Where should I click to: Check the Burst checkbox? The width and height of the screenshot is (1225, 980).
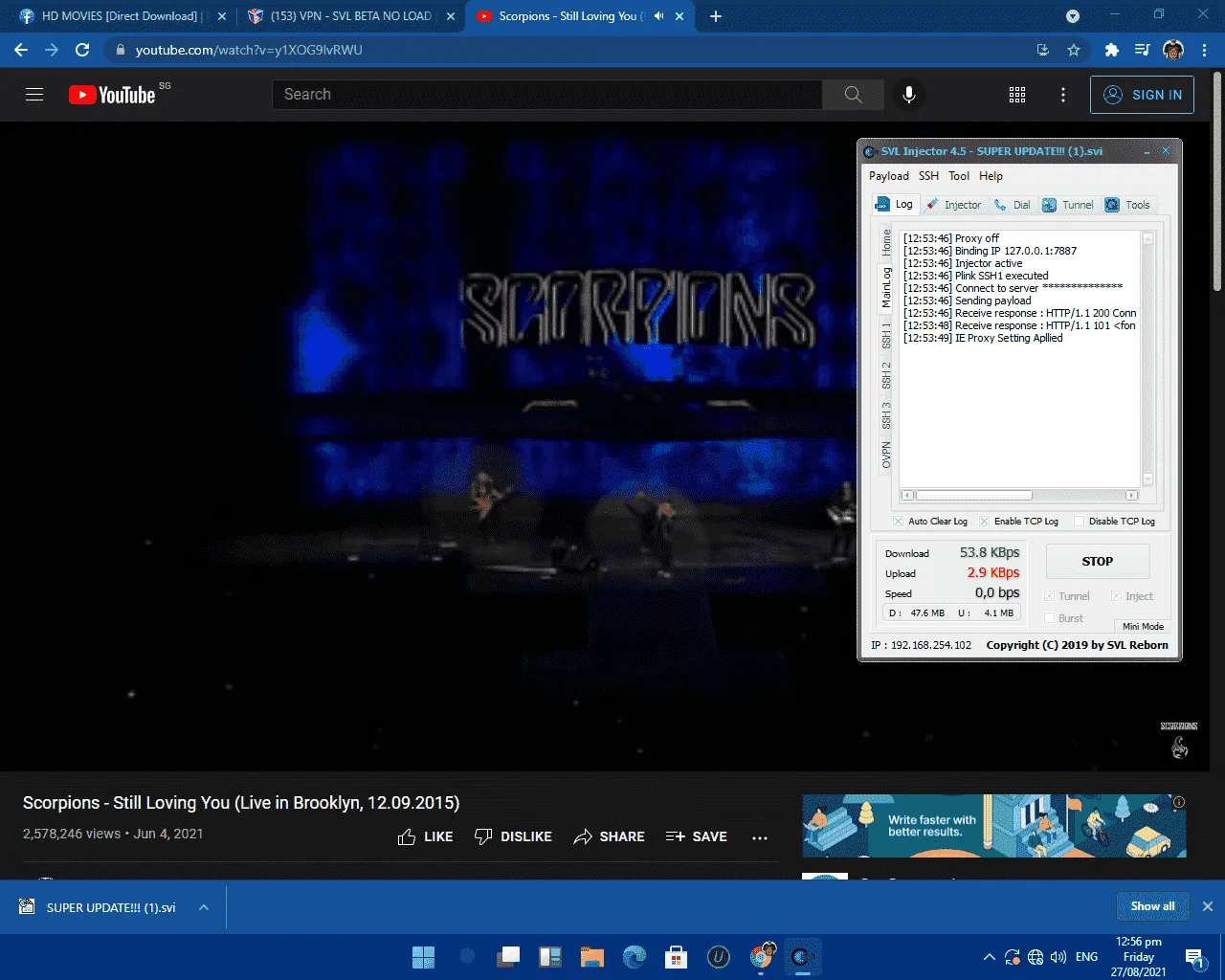click(x=1050, y=618)
